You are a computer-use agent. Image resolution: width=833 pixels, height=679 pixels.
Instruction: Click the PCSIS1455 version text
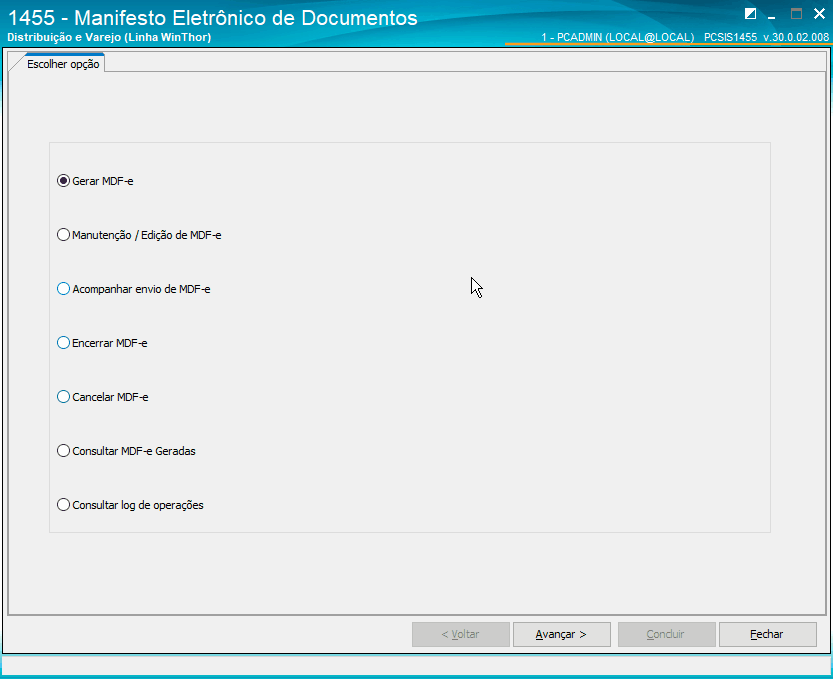coord(766,37)
